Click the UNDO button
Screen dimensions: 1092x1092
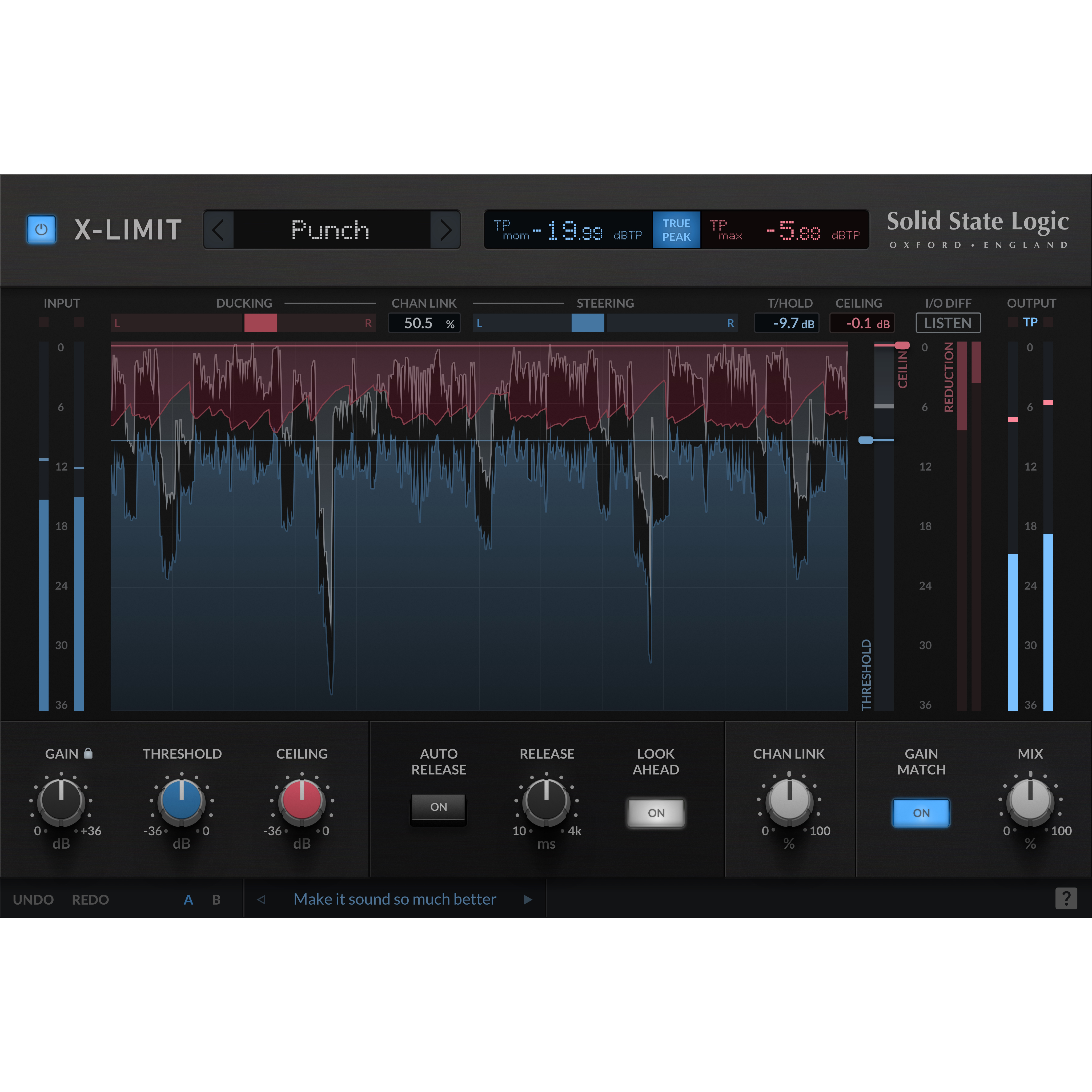(33, 900)
